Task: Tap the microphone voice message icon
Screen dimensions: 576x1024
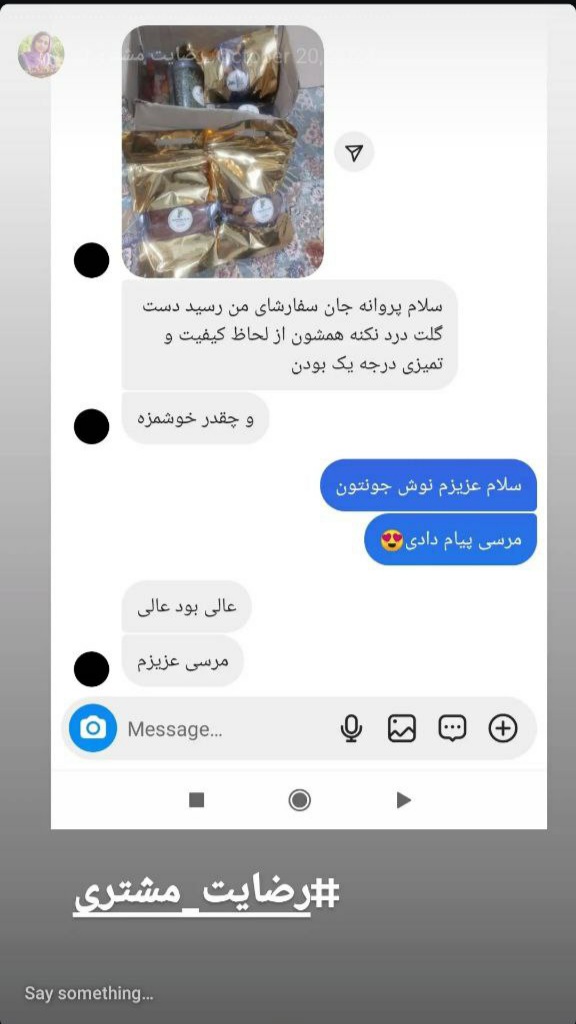Action: click(351, 728)
